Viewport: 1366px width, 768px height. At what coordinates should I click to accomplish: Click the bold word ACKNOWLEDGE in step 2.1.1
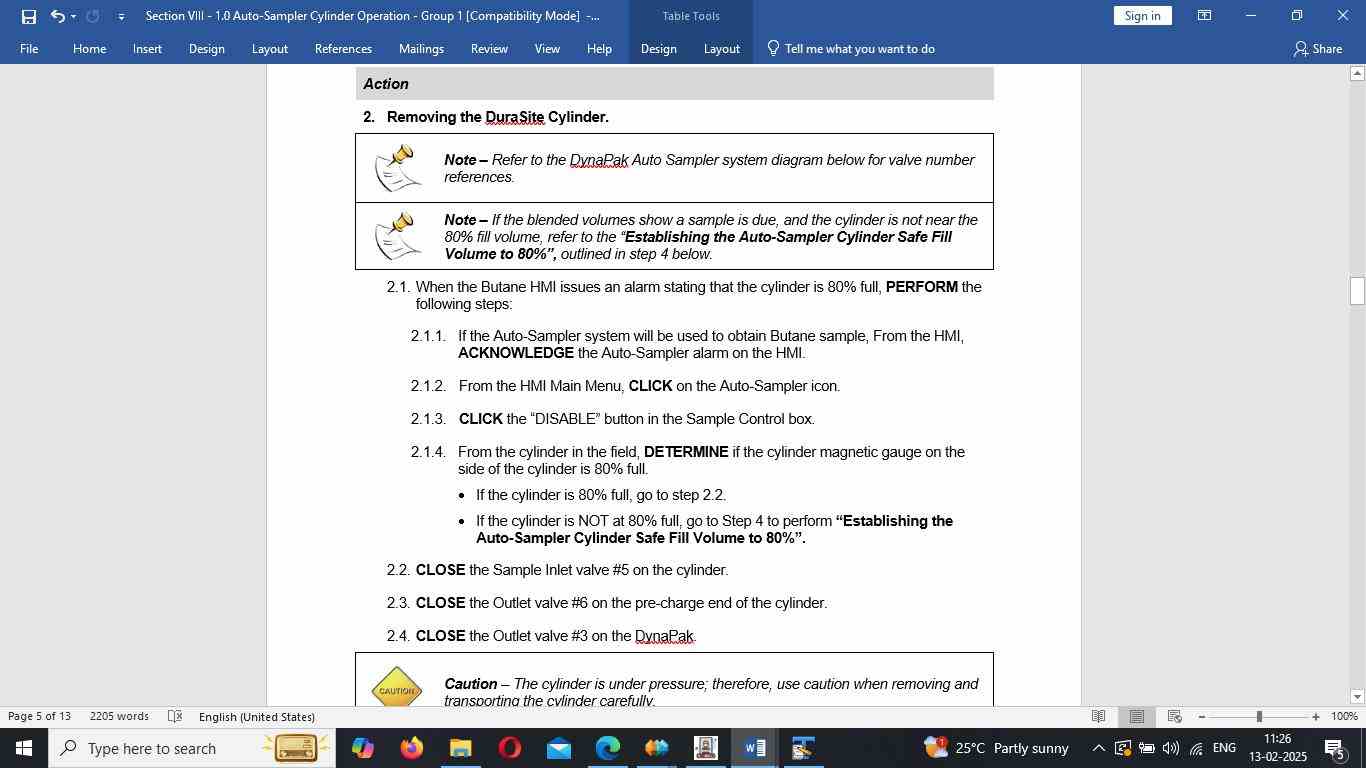(516, 353)
